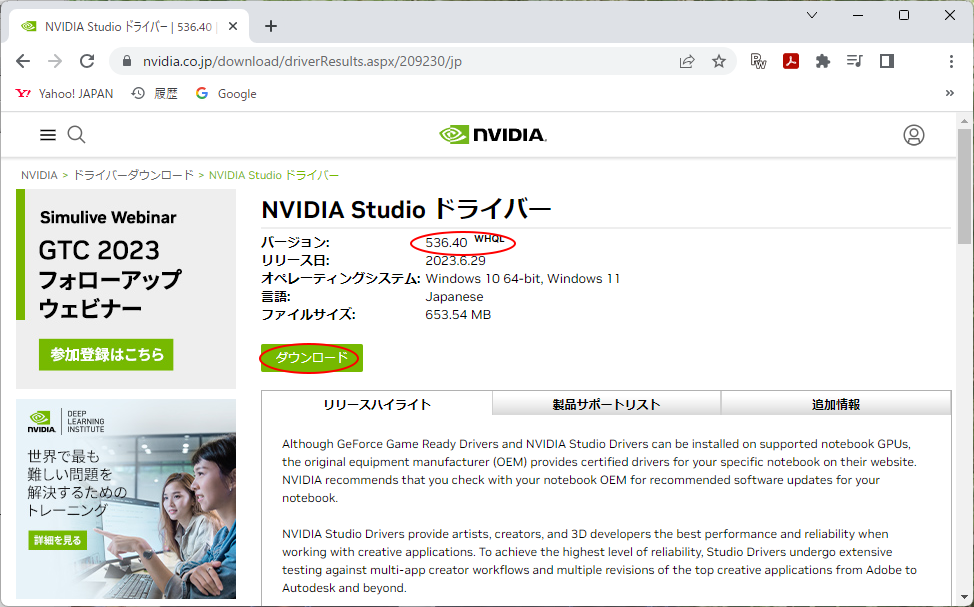This screenshot has width=974, height=607.
Task: Open a new browser tab
Action: [271, 26]
